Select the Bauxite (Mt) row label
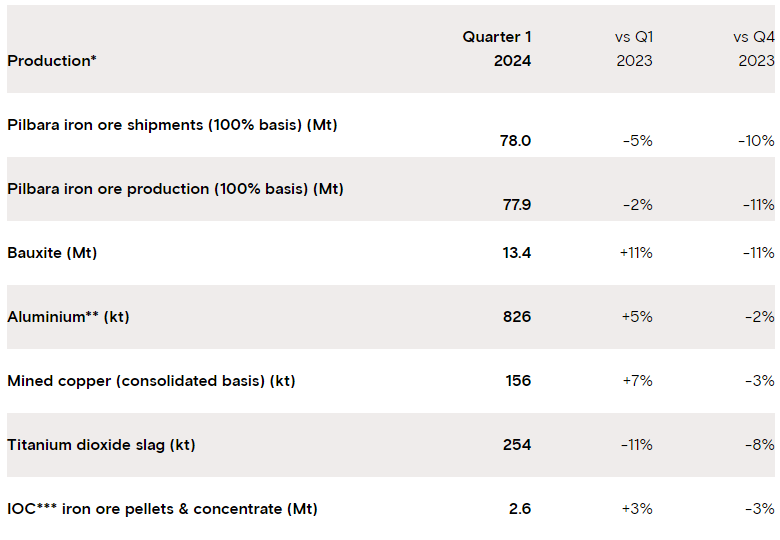The width and height of the screenshot is (780, 540). coord(52,253)
